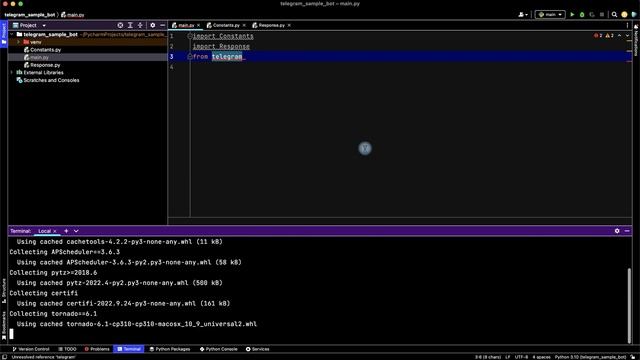640x360 pixels.
Task: Close the Response.py editor tab
Action: (x=289, y=25)
